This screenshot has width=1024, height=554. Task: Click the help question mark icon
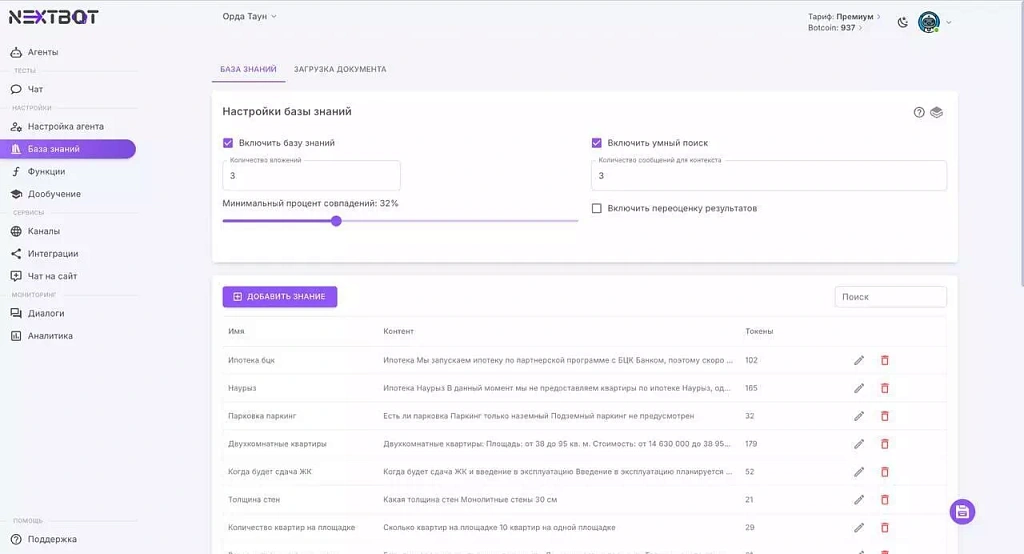point(919,112)
